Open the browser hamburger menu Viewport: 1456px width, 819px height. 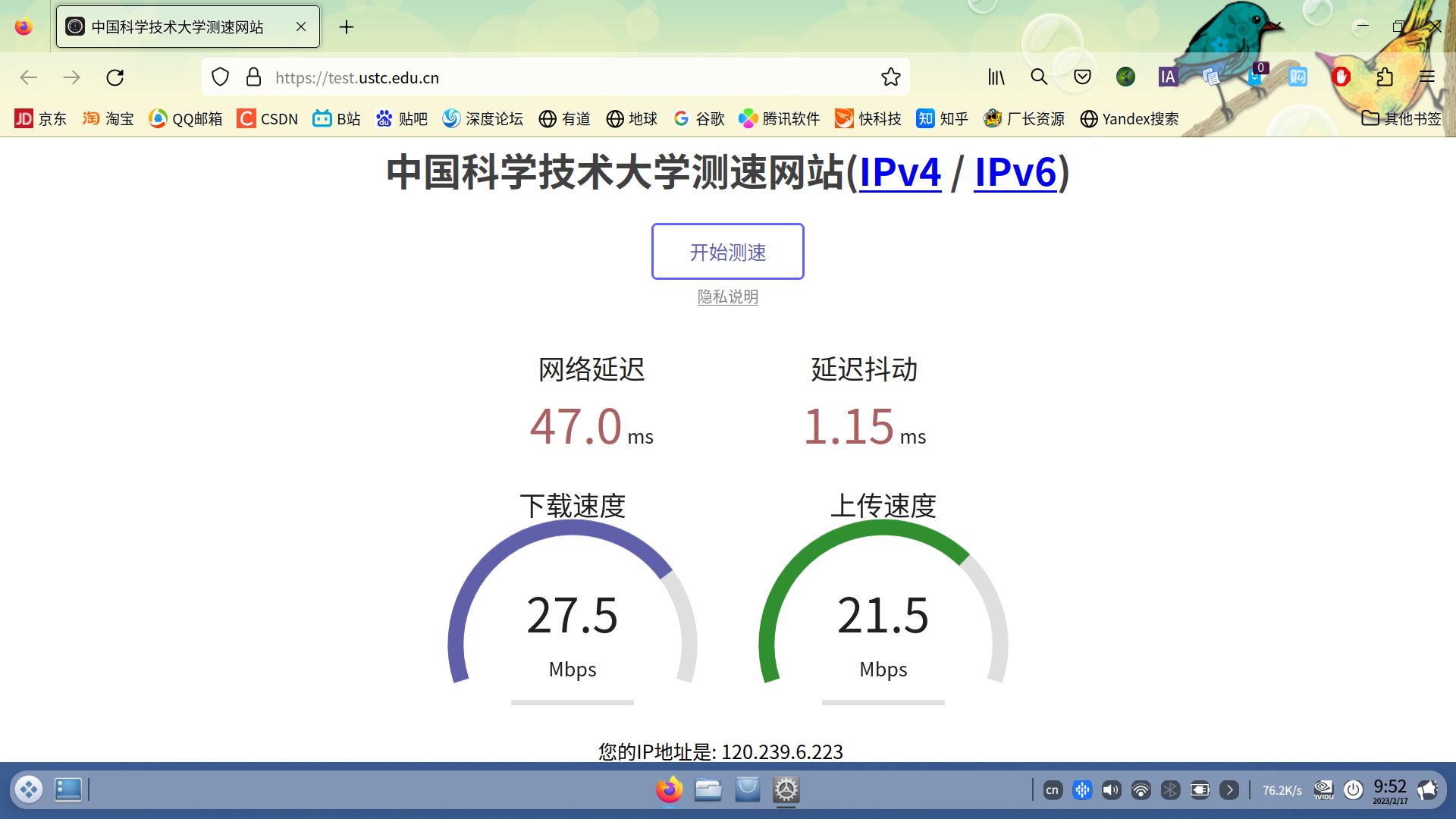tap(1427, 77)
